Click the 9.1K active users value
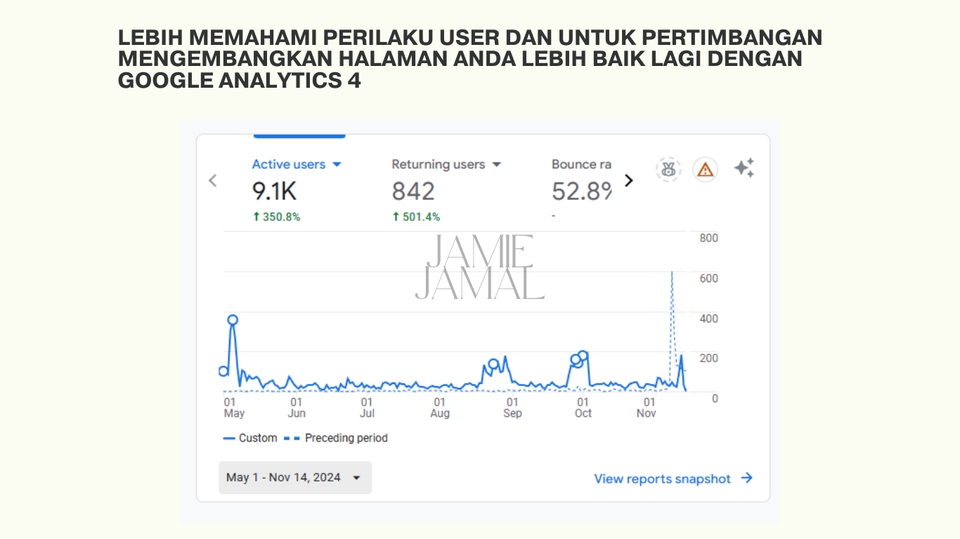The image size is (960, 539). pyautogui.click(x=274, y=191)
